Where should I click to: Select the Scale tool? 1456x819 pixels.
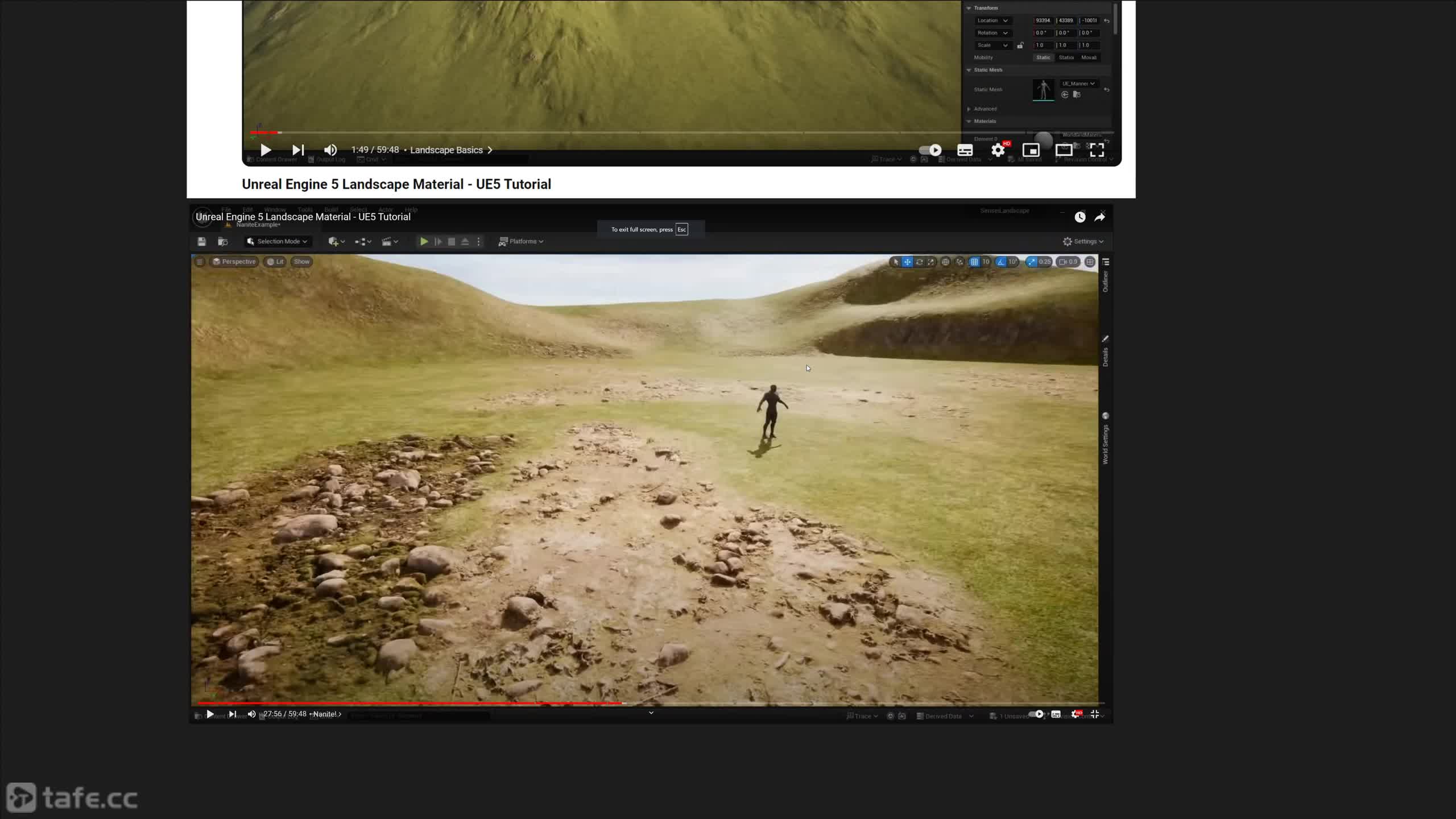[931, 262]
